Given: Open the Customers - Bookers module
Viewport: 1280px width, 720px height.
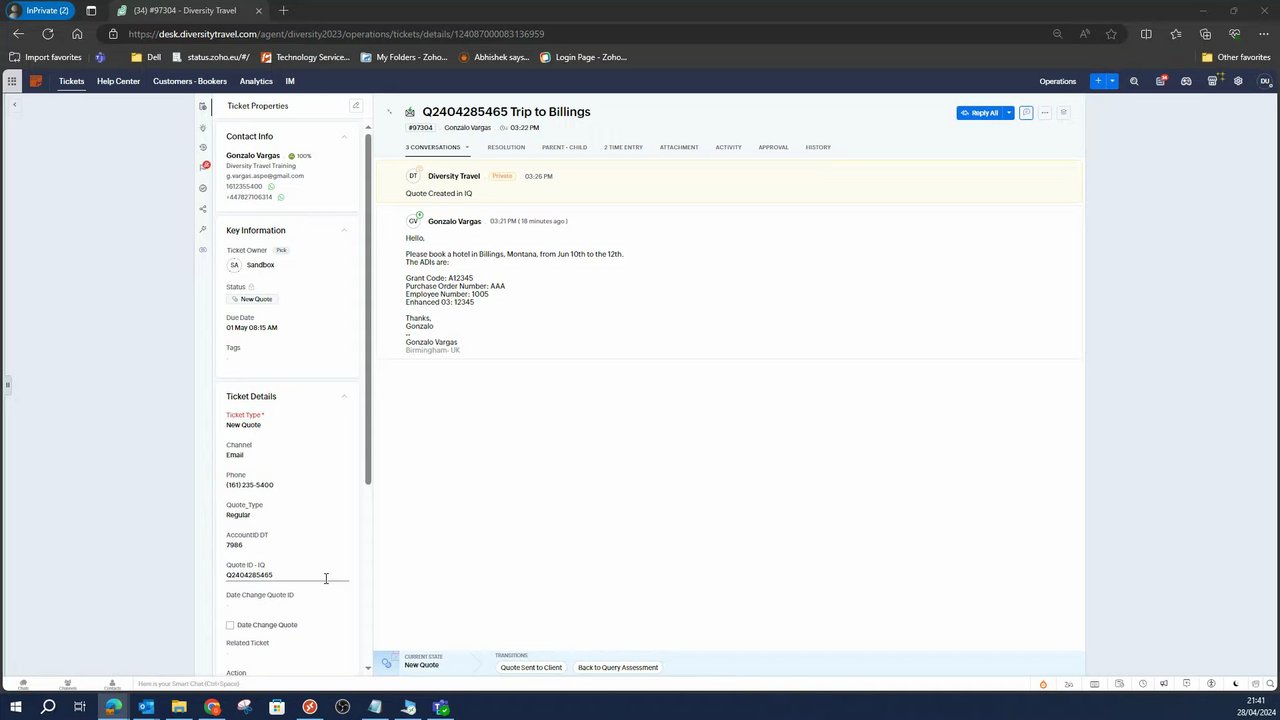Looking at the screenshot, I should point(190,81).
